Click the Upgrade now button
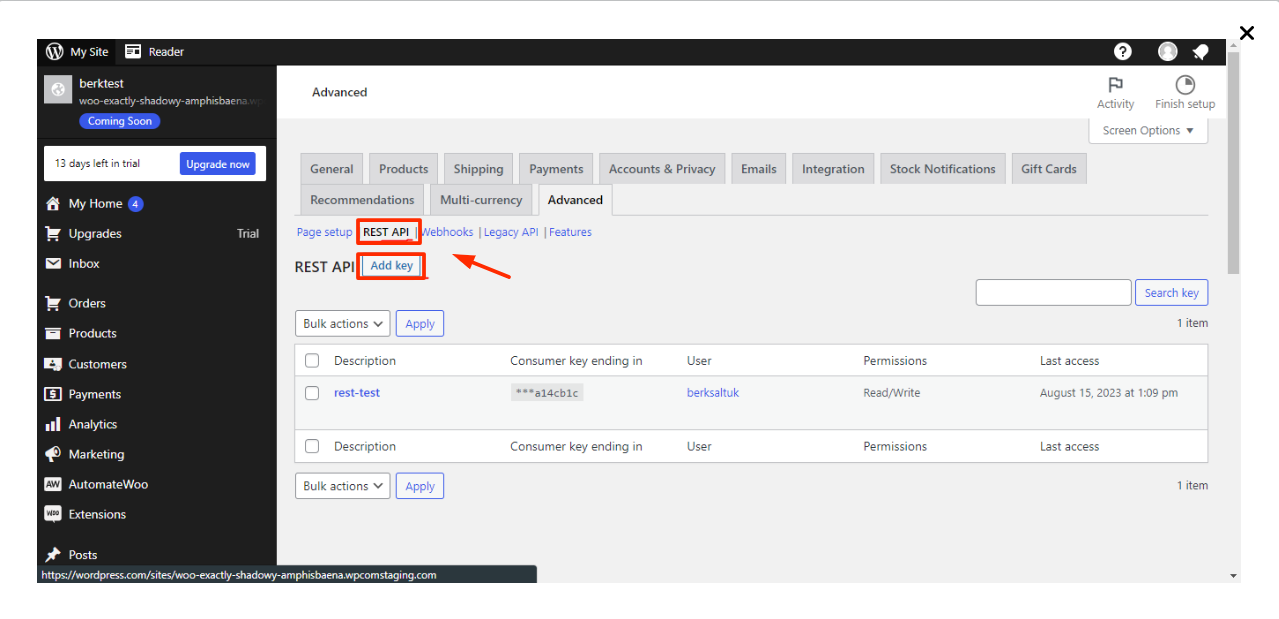 (218, 164)
